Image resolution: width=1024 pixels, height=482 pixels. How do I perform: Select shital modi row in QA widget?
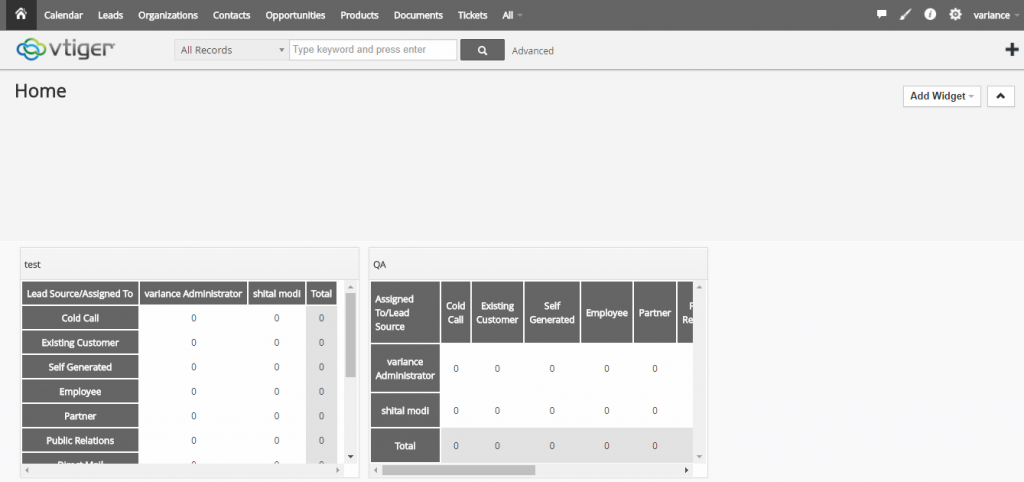tap(405, 410)
